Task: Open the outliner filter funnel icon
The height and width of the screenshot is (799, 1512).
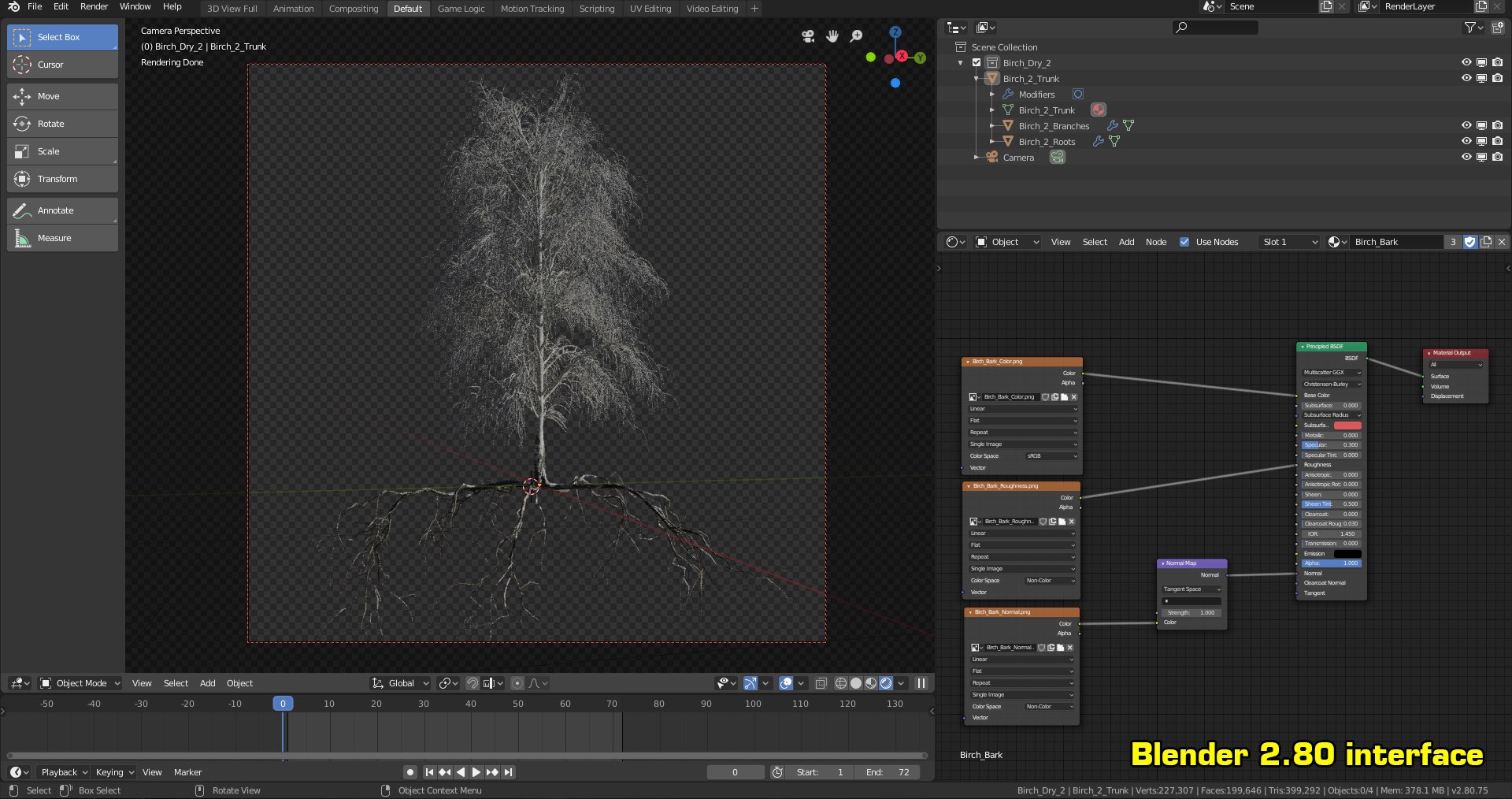Action: (x=1469, y=28)
